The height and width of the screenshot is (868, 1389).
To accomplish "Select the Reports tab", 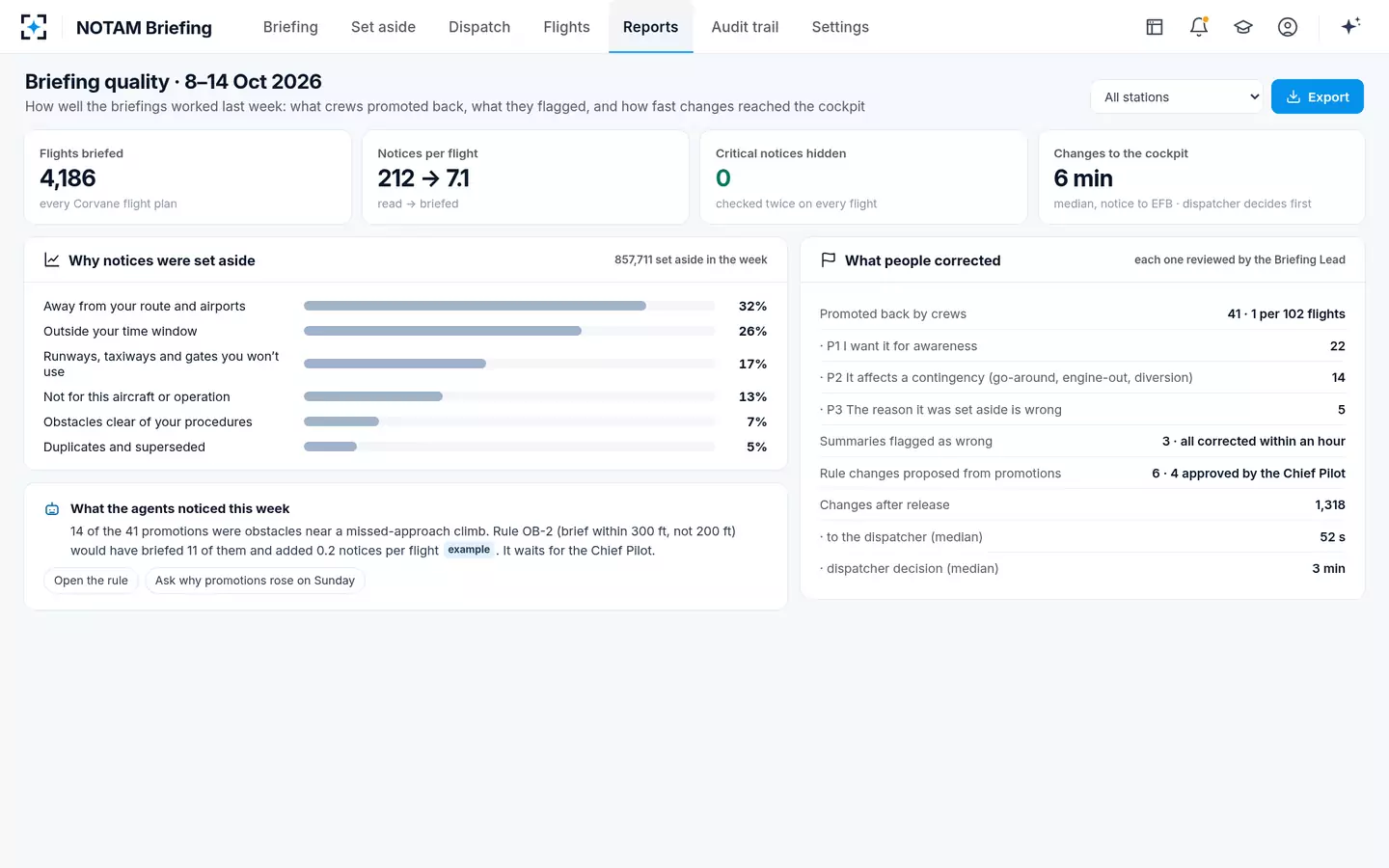I will [x=650, y=27].
